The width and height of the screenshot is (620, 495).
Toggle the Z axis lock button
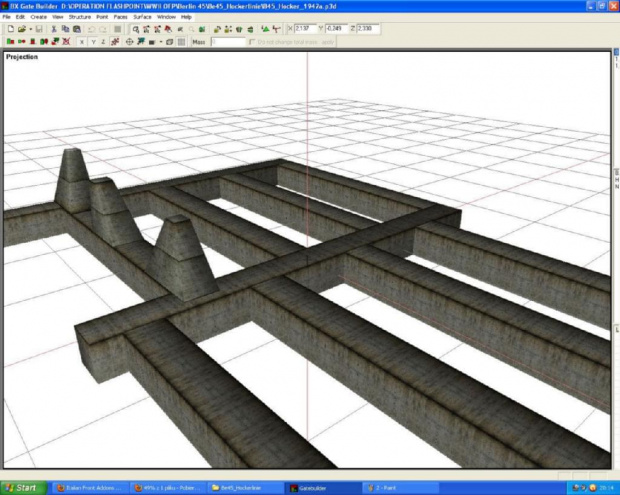(102, 43)
